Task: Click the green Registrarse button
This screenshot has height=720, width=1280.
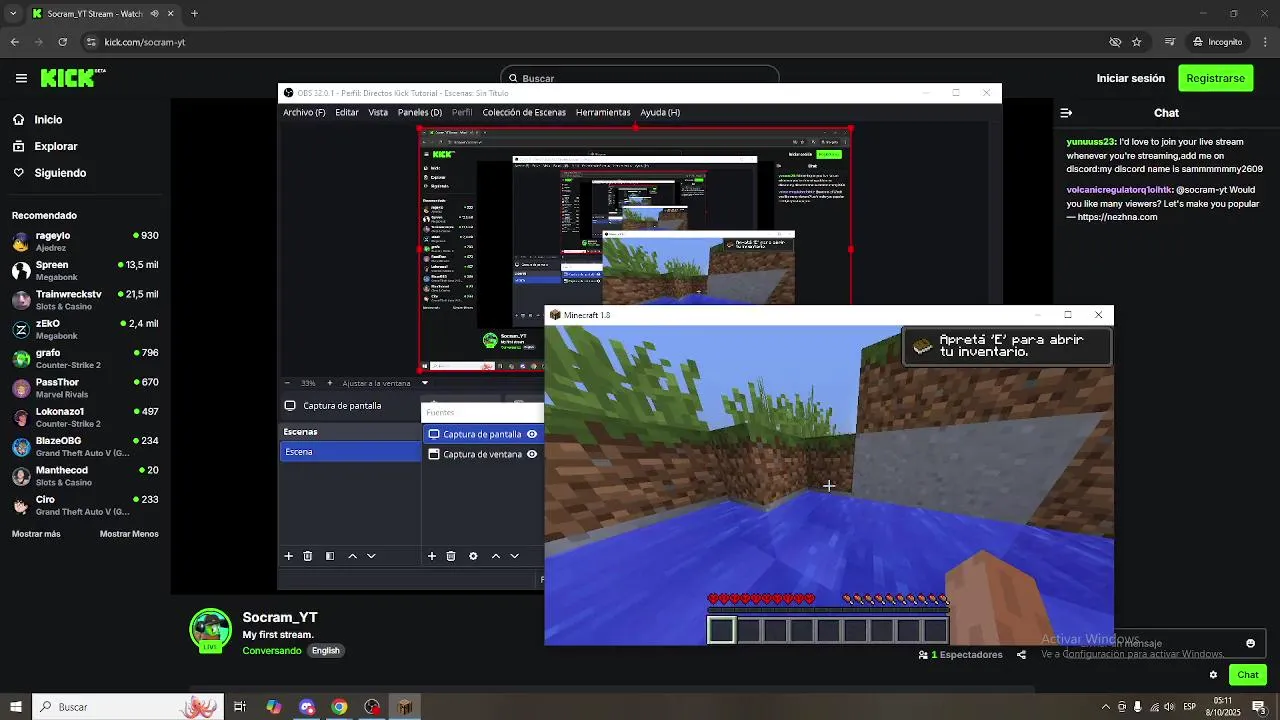Action: 1215,78
